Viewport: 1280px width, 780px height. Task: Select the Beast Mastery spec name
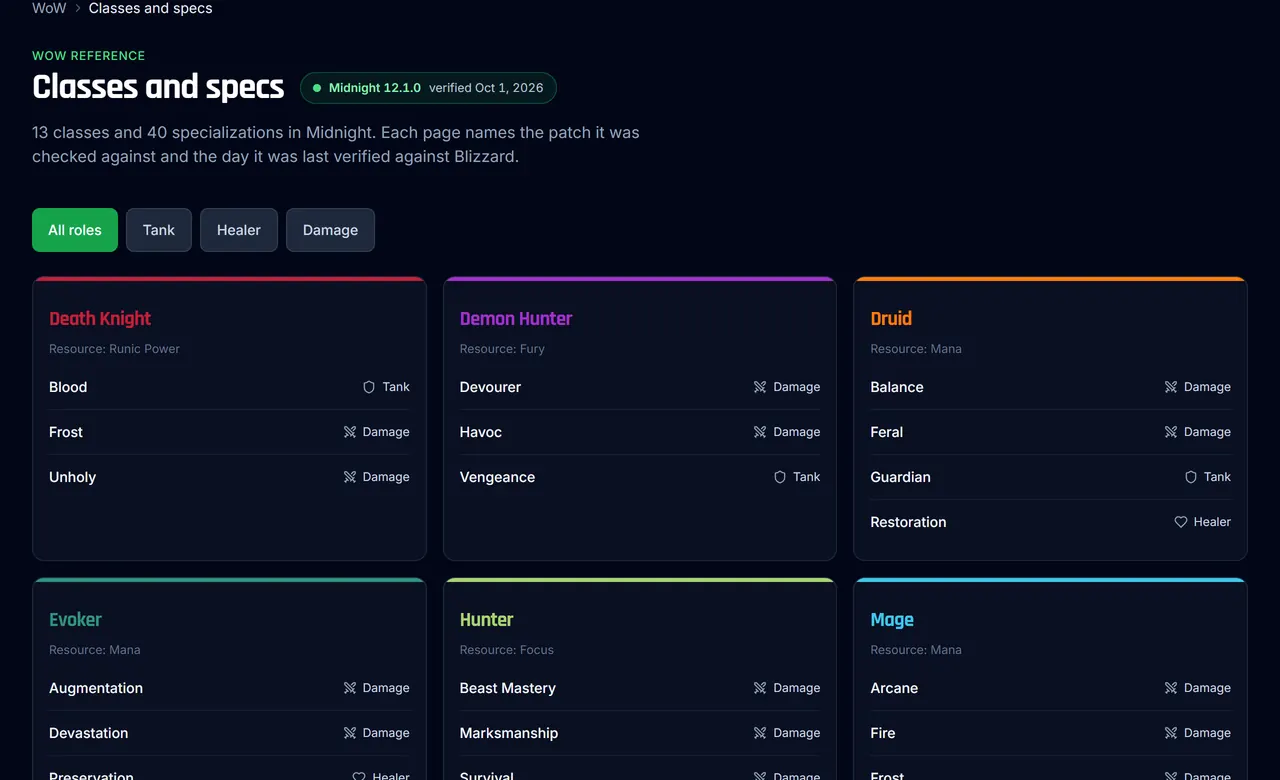pos(508,688)
